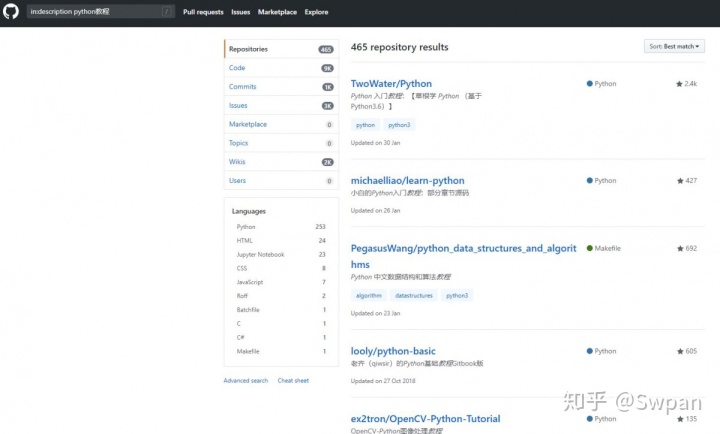Switch to Topics search results
Screen dimensions: 720x434
click(281, 143)
